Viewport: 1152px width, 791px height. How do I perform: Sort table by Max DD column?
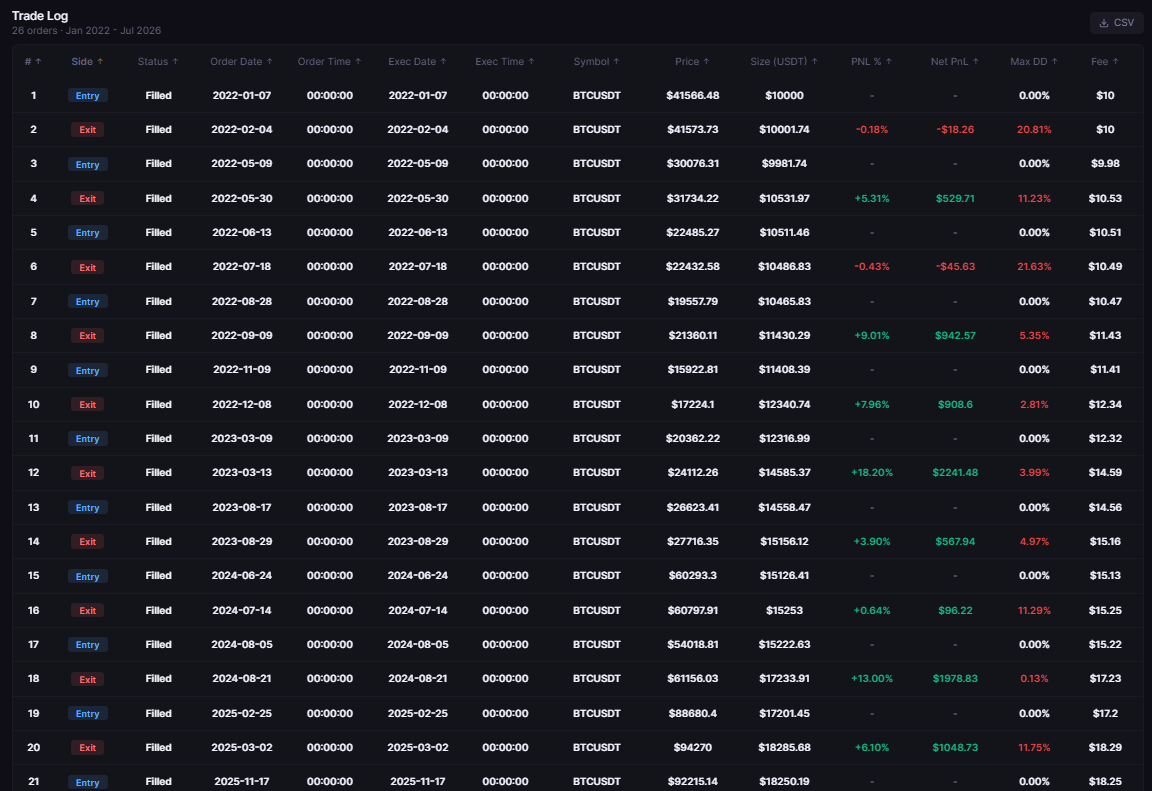(1034, 62)
